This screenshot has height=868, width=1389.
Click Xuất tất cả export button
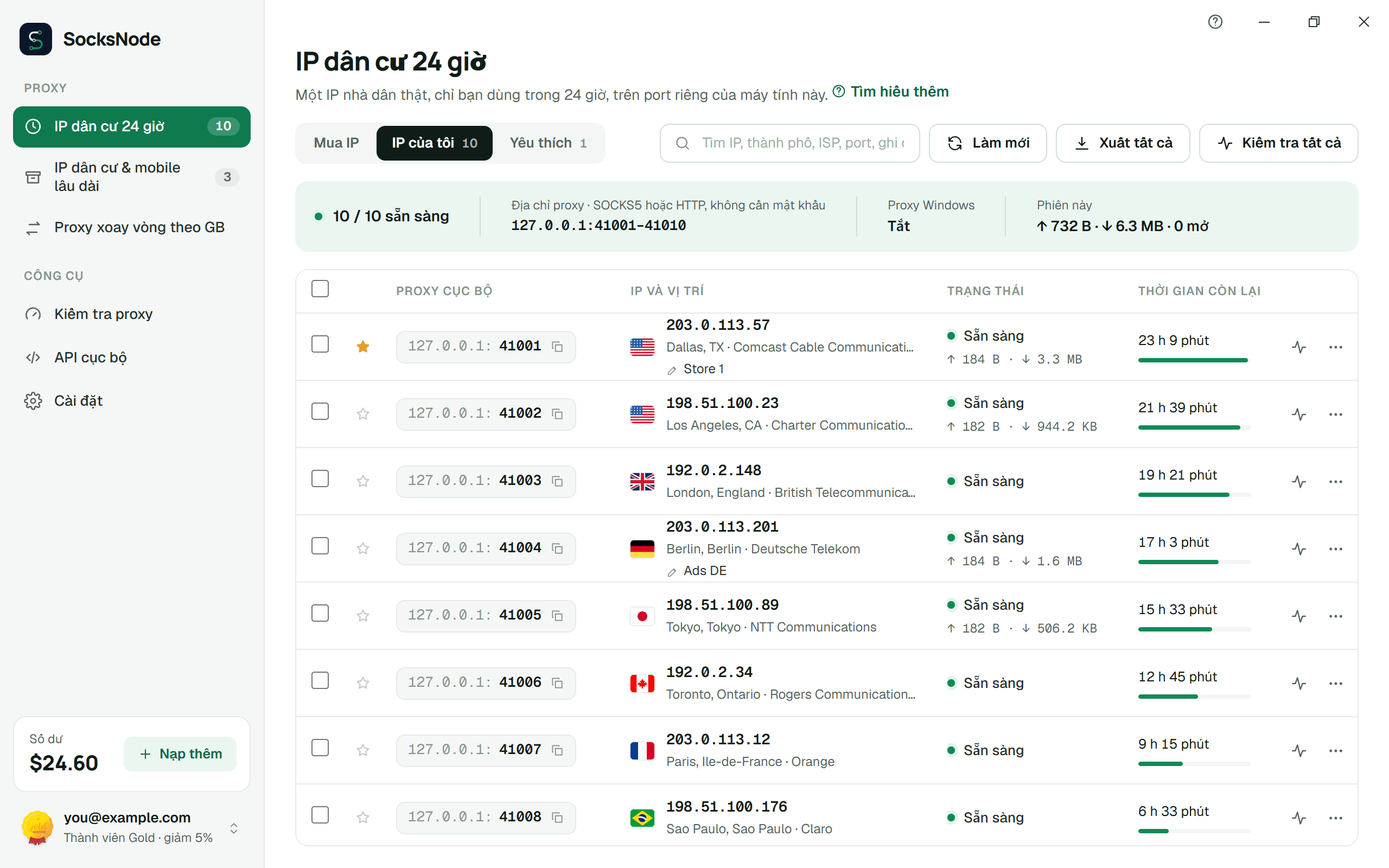pos(1123,143)
